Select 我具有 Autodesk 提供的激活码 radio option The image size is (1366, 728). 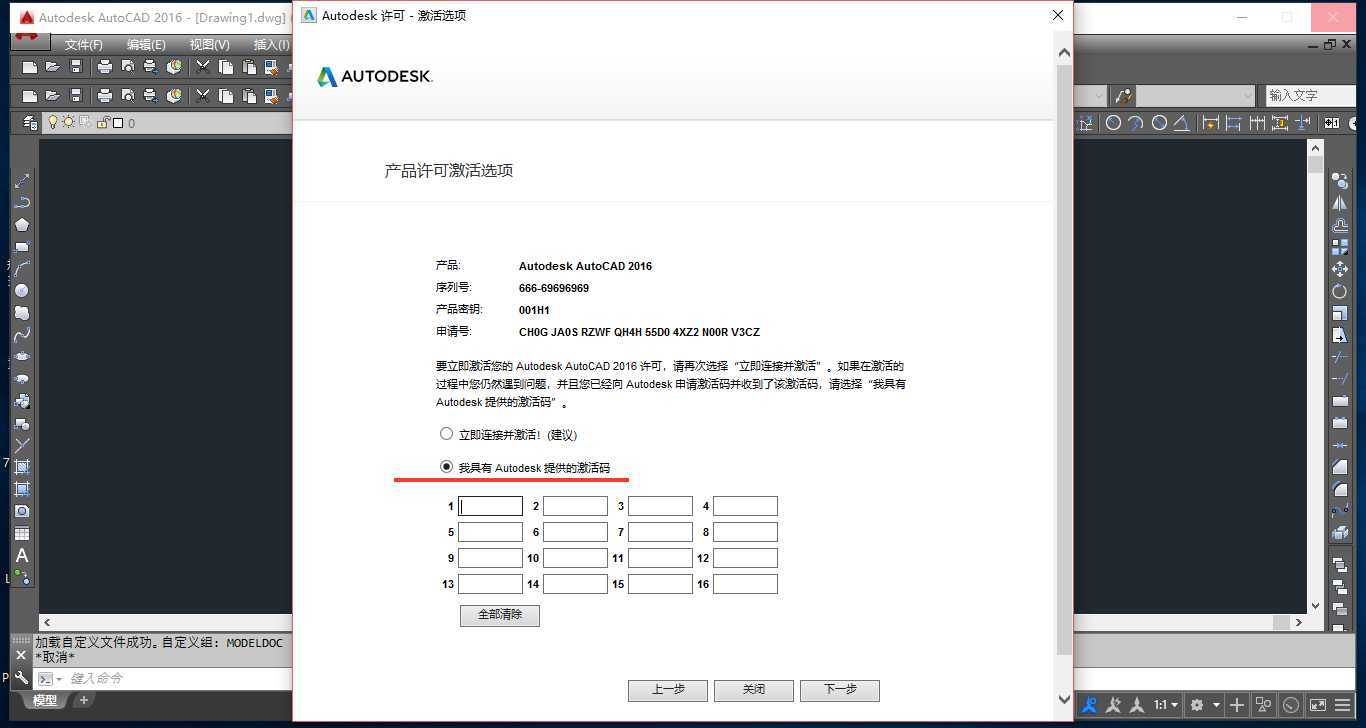[x=446, y=467]
